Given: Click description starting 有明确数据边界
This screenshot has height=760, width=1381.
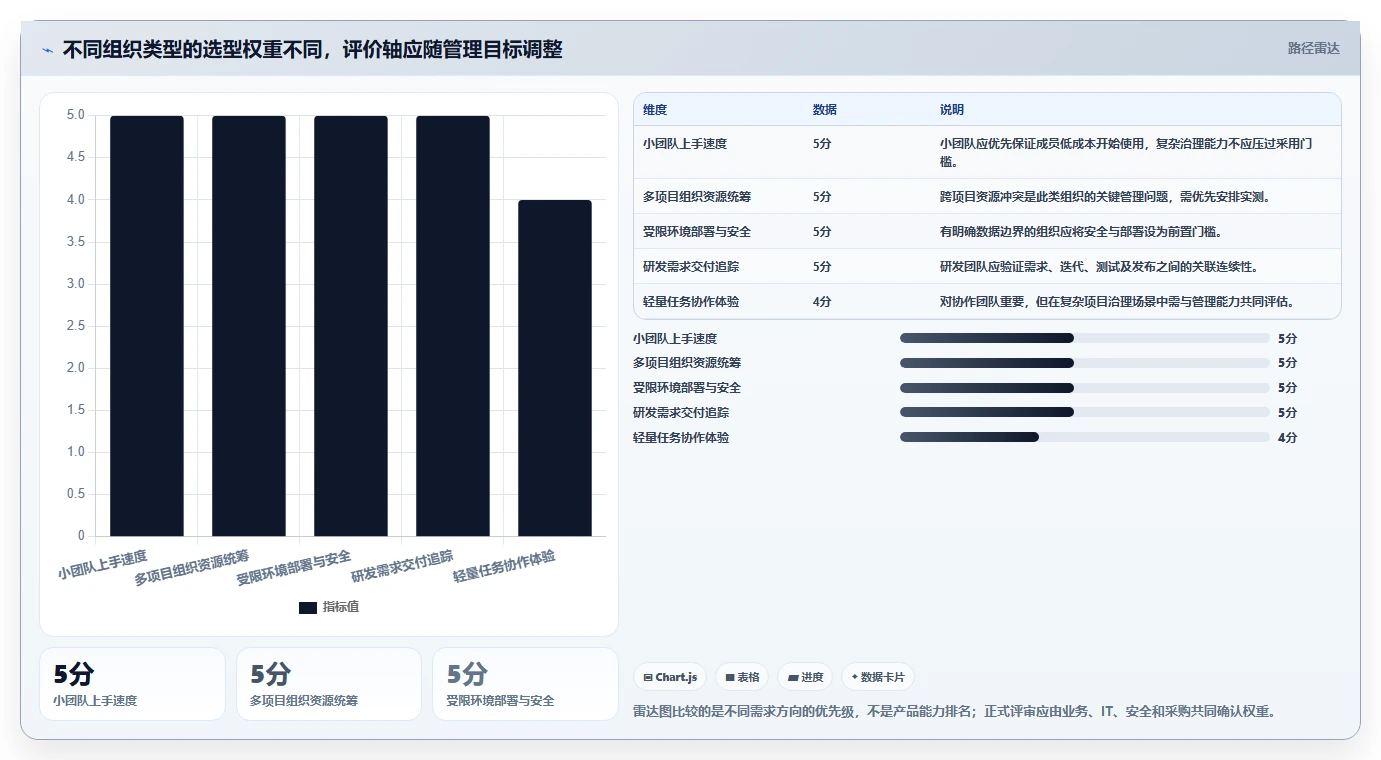Looking at the screenshot, I should pos(1081,232).
